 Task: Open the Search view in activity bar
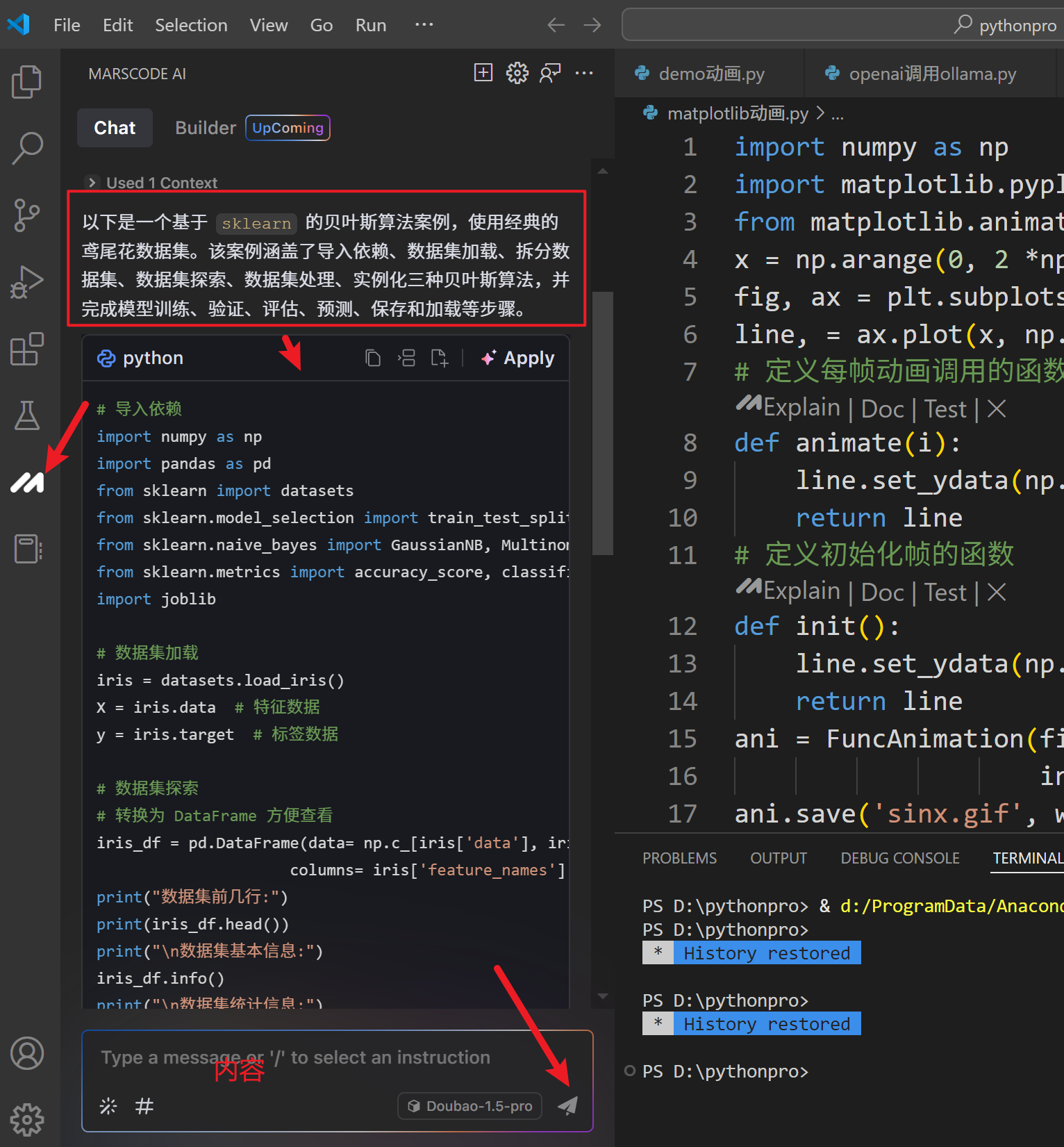pos(27,148)
